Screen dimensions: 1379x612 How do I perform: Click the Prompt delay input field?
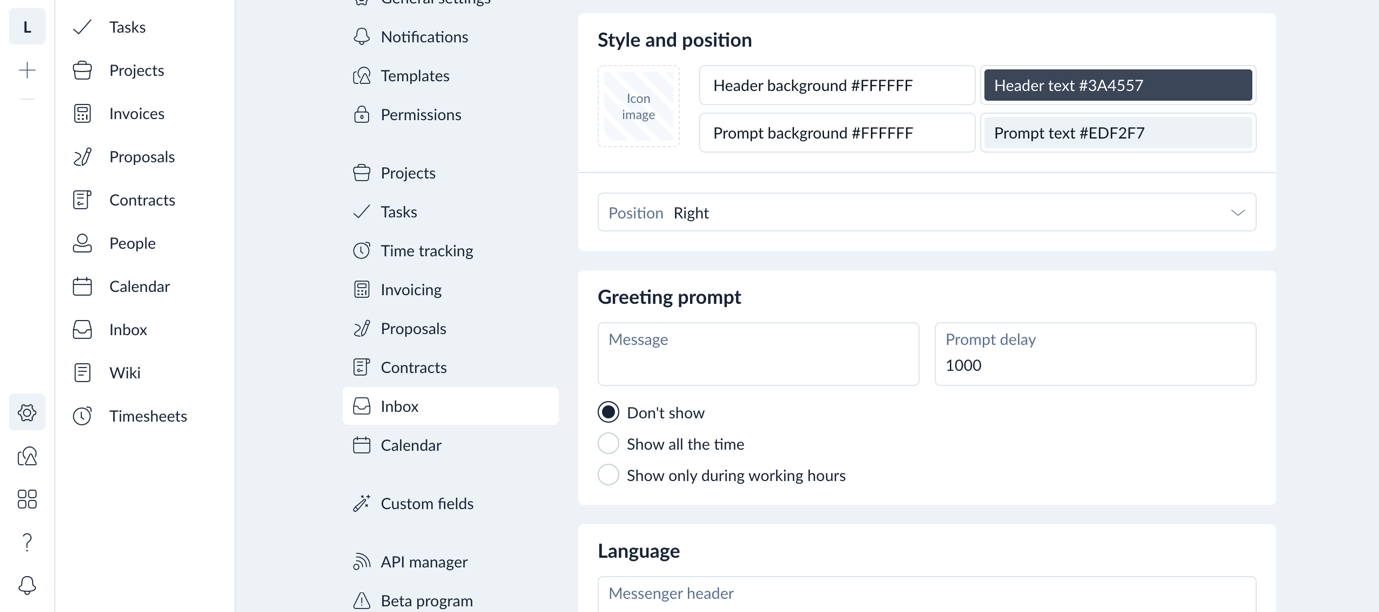pyautogui.click(x=1095, y=354)
